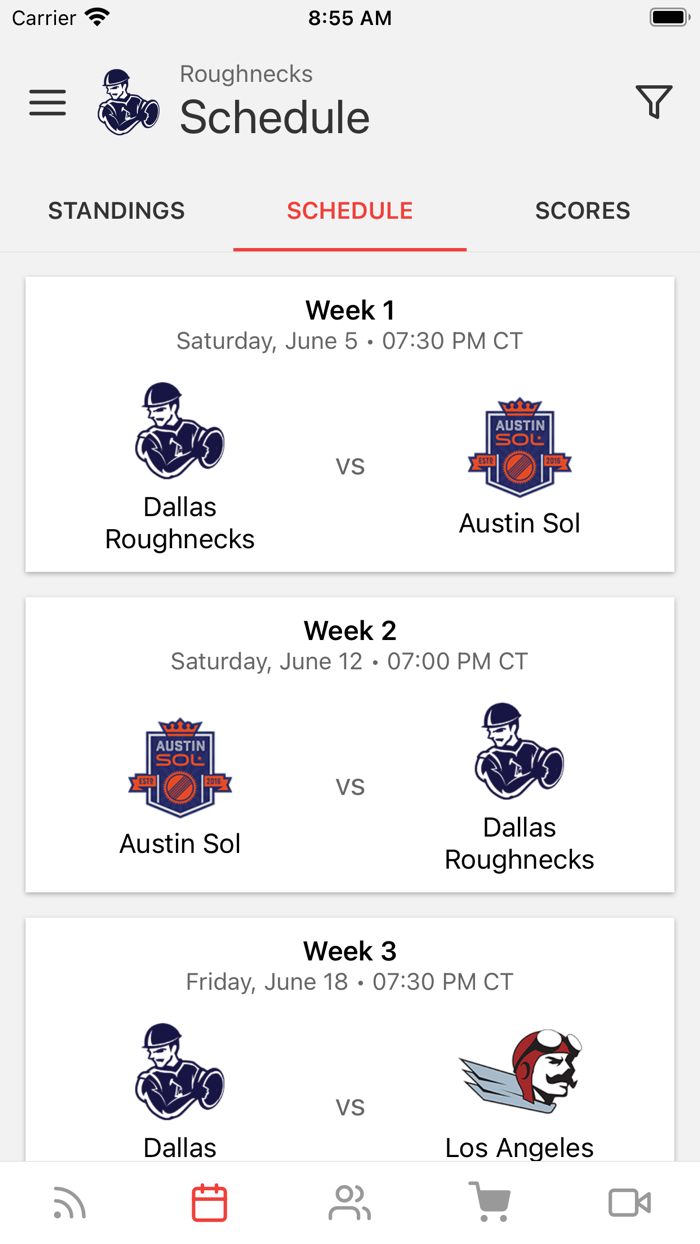Open the shop via cart icon
Screen dimensions: 700x1244
click(x=488, y=1202)
